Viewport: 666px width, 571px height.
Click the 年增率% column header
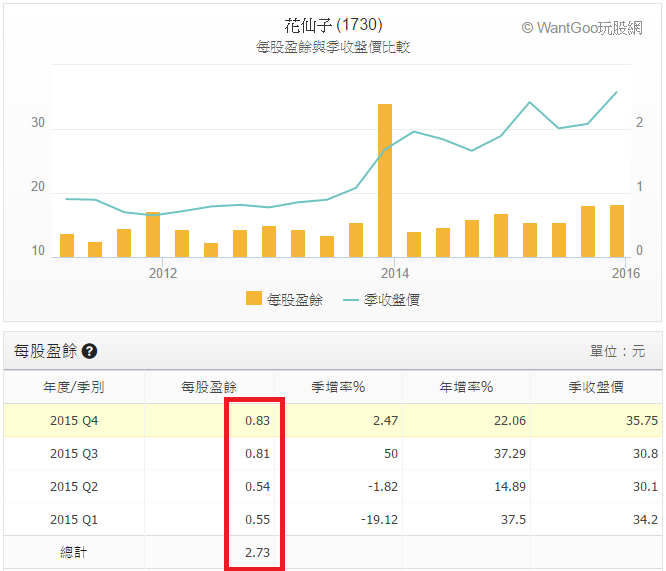[466, 387]
